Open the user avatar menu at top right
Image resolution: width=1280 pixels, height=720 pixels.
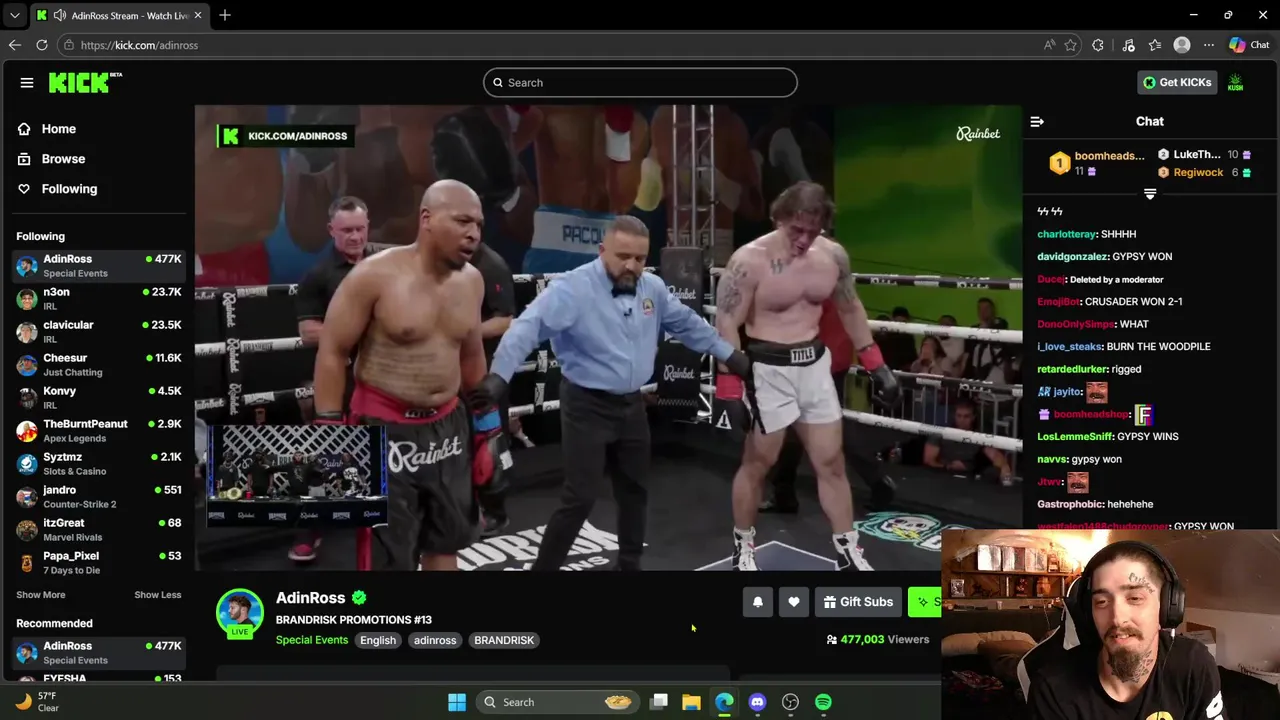tap(1235, 82)
